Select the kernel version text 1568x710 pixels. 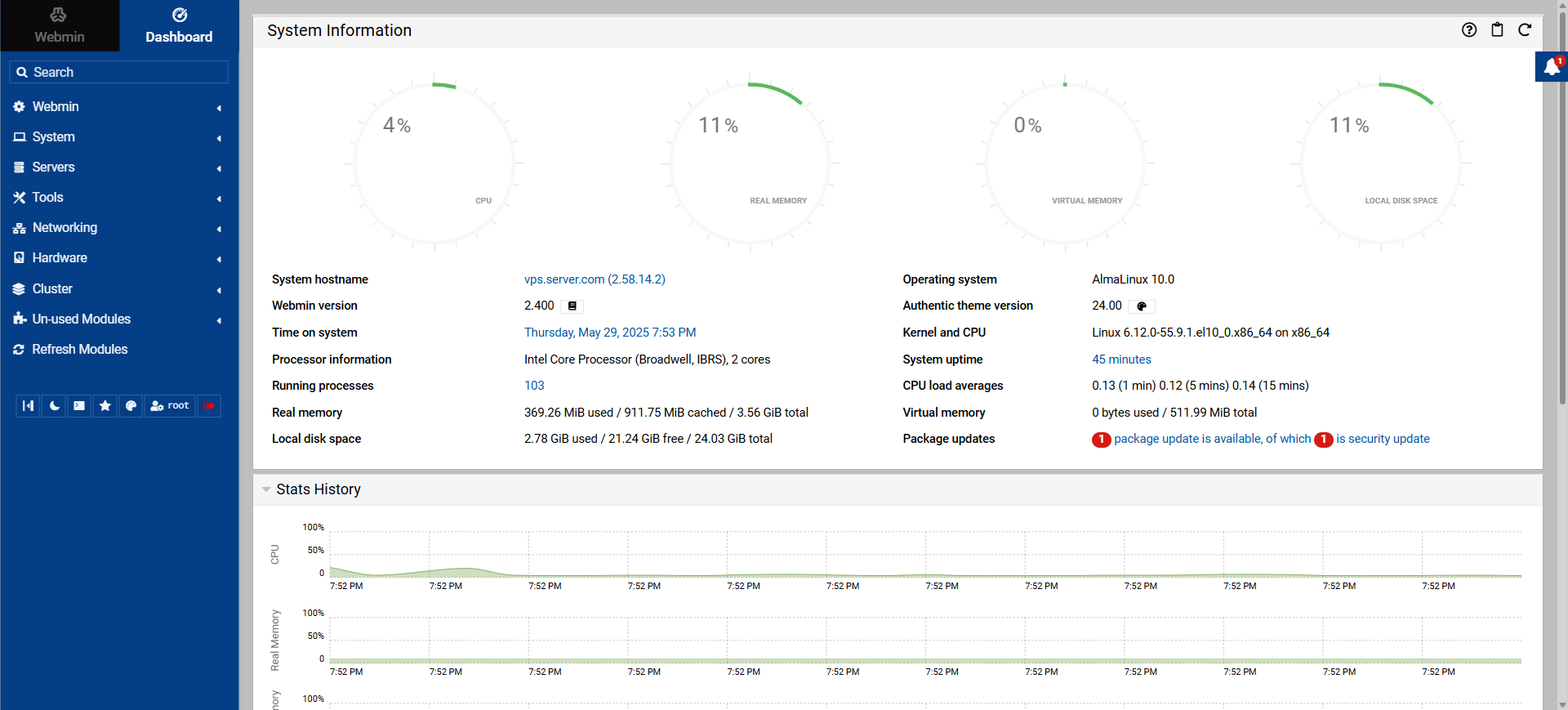click(1210, 333)
